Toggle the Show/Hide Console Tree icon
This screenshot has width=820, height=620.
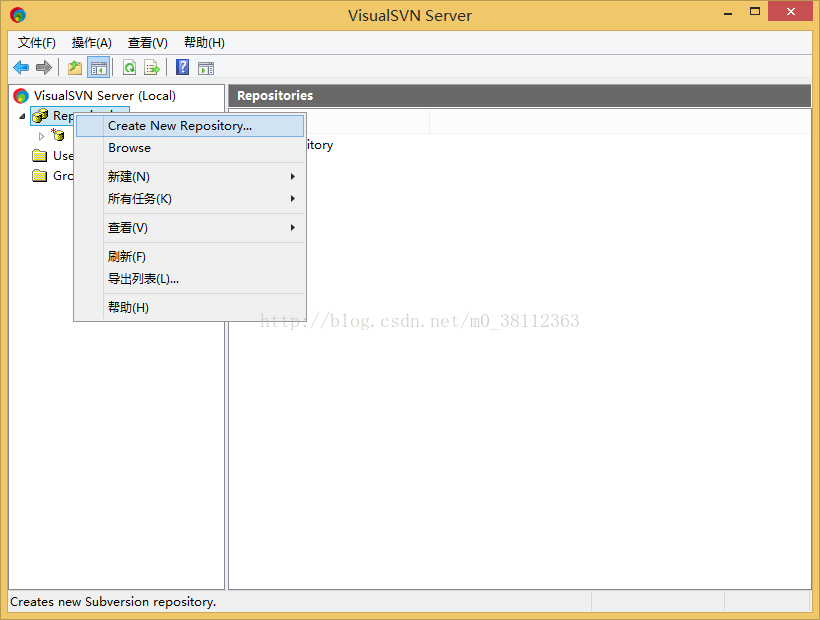click(98, 67)
